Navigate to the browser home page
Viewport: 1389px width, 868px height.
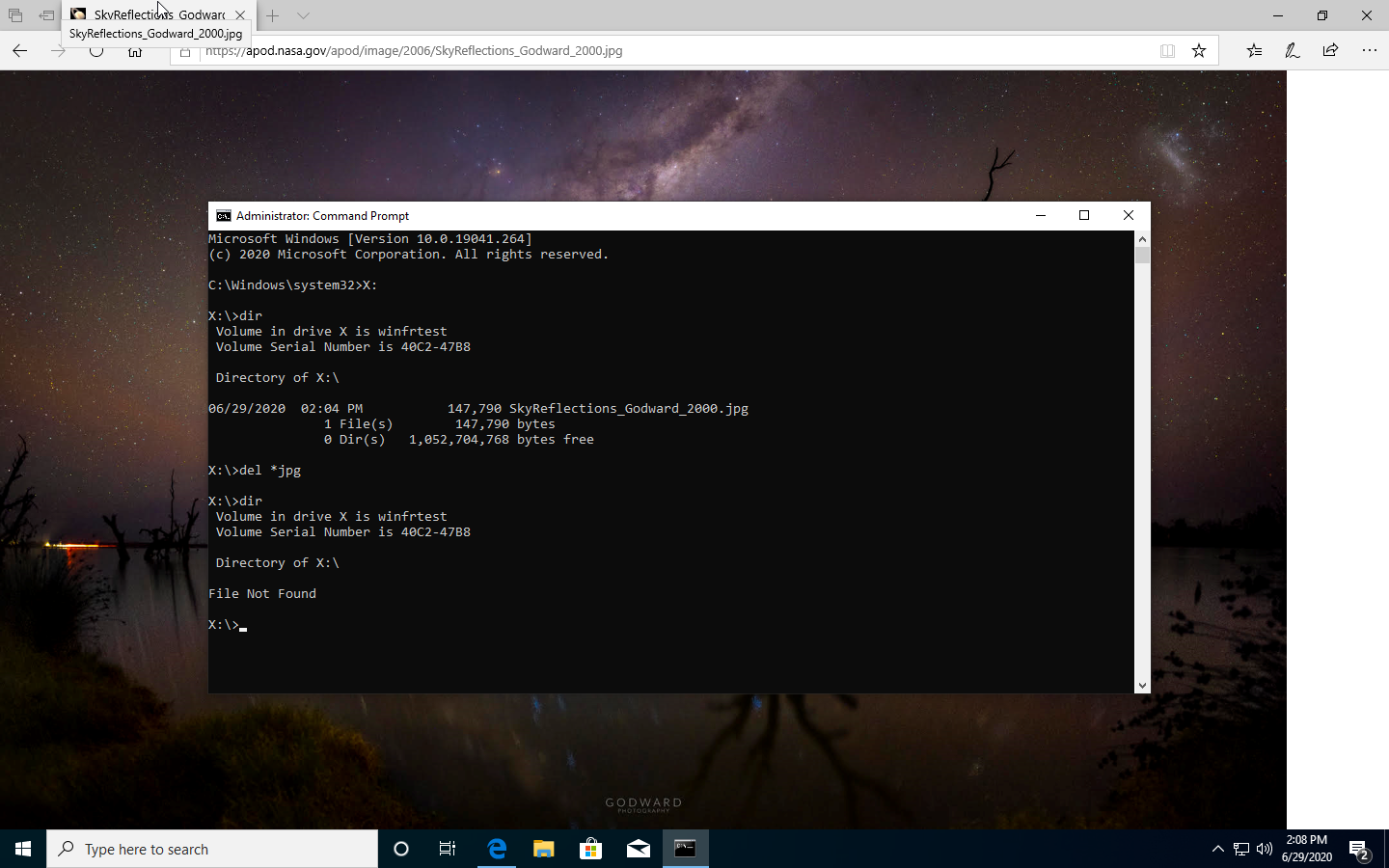pyautogui.click(x=134, y=51)
